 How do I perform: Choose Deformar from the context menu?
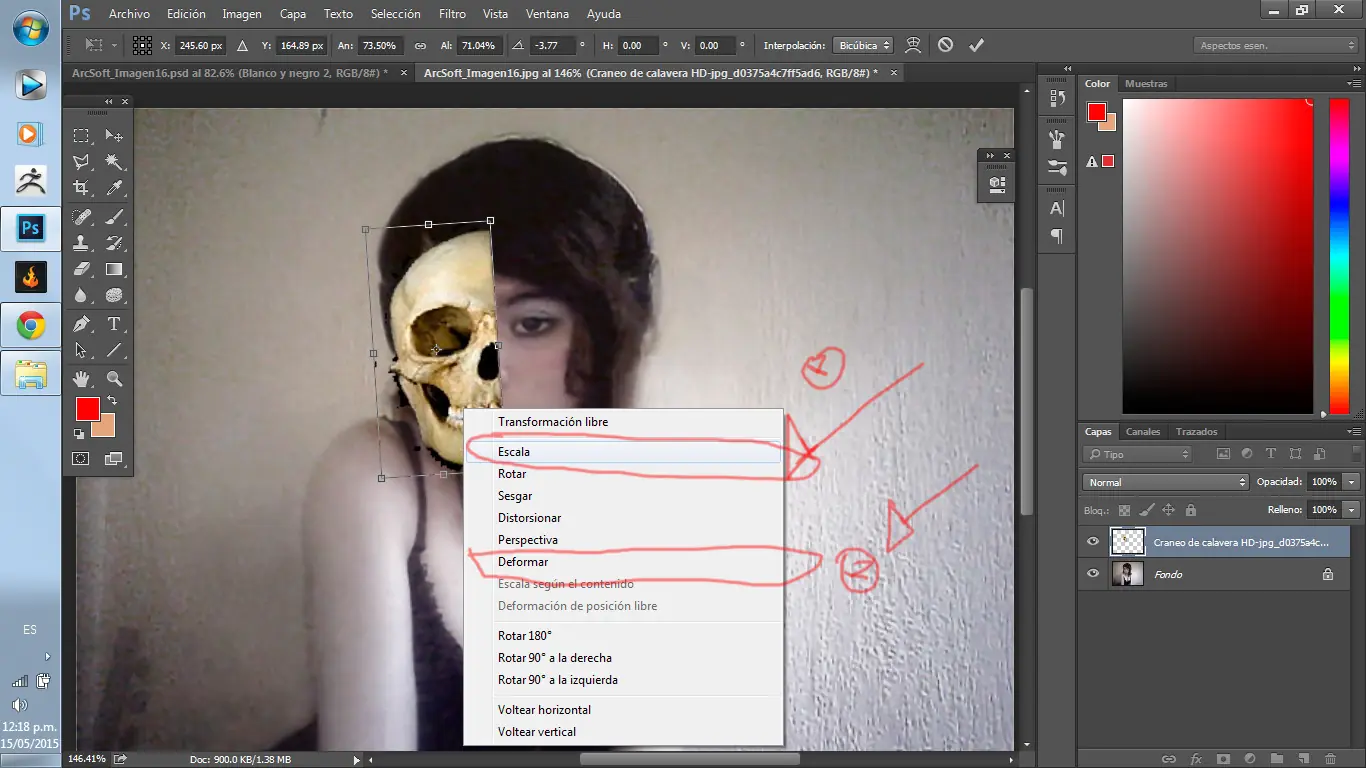coord(523,562)
